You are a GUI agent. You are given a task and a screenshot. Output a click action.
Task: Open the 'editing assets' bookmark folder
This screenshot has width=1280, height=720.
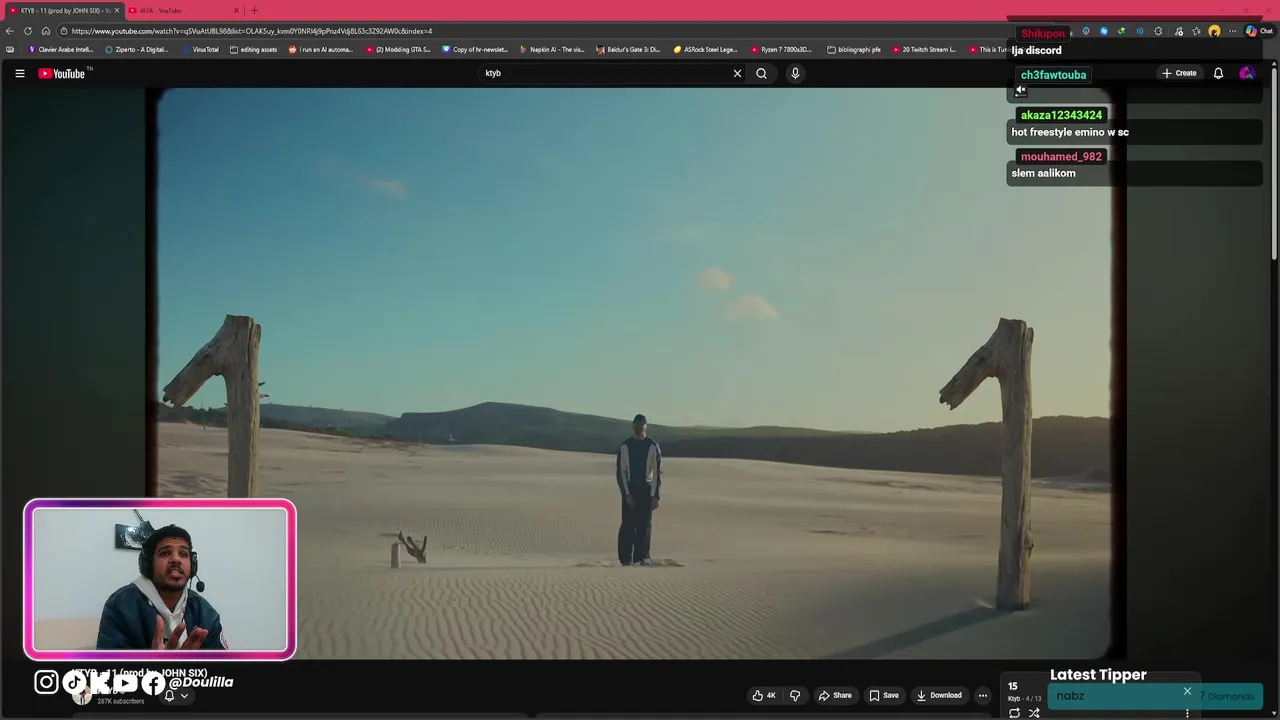(x=253, y=49)
